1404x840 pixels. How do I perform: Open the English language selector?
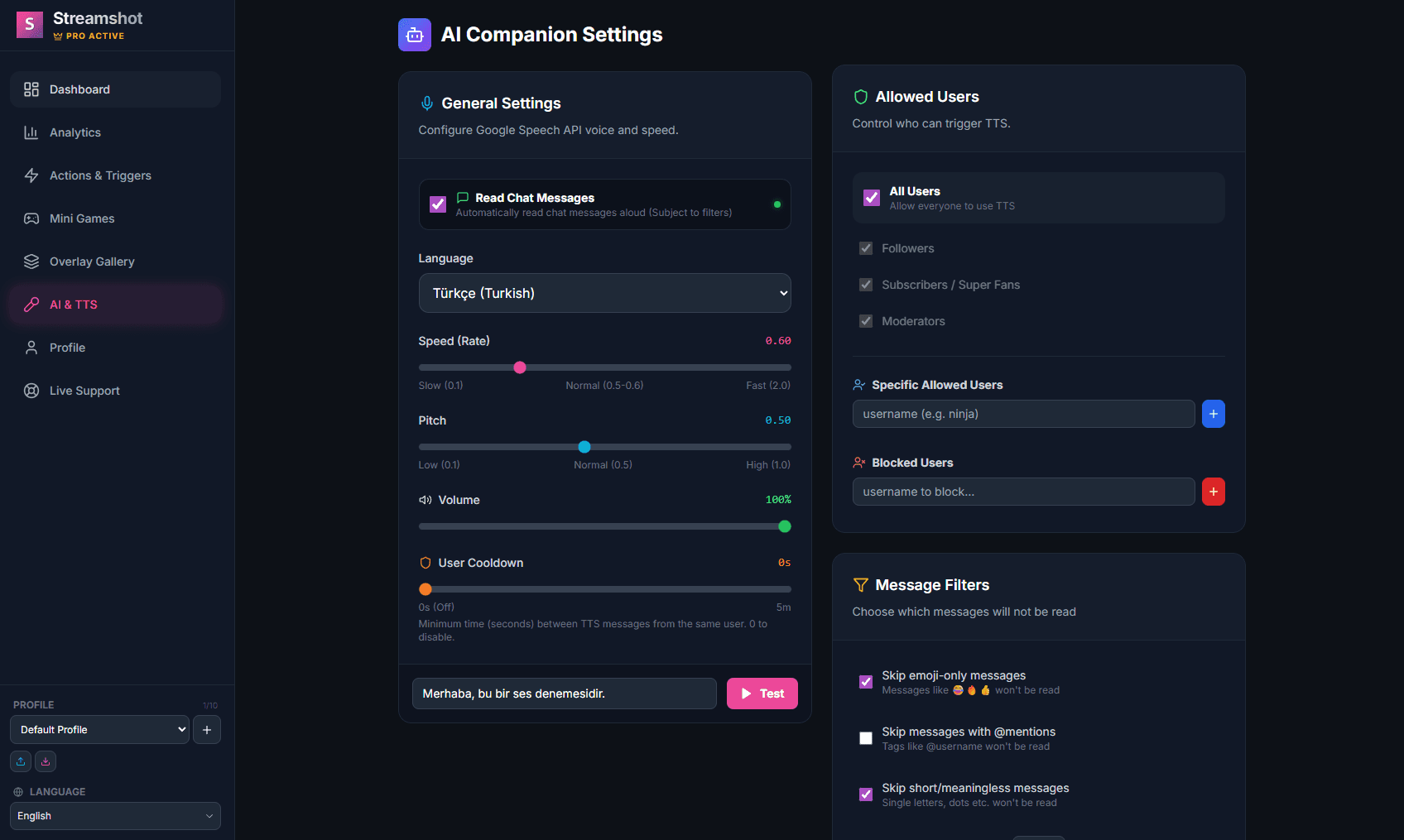pyautogui.click(x=115, y=815)
